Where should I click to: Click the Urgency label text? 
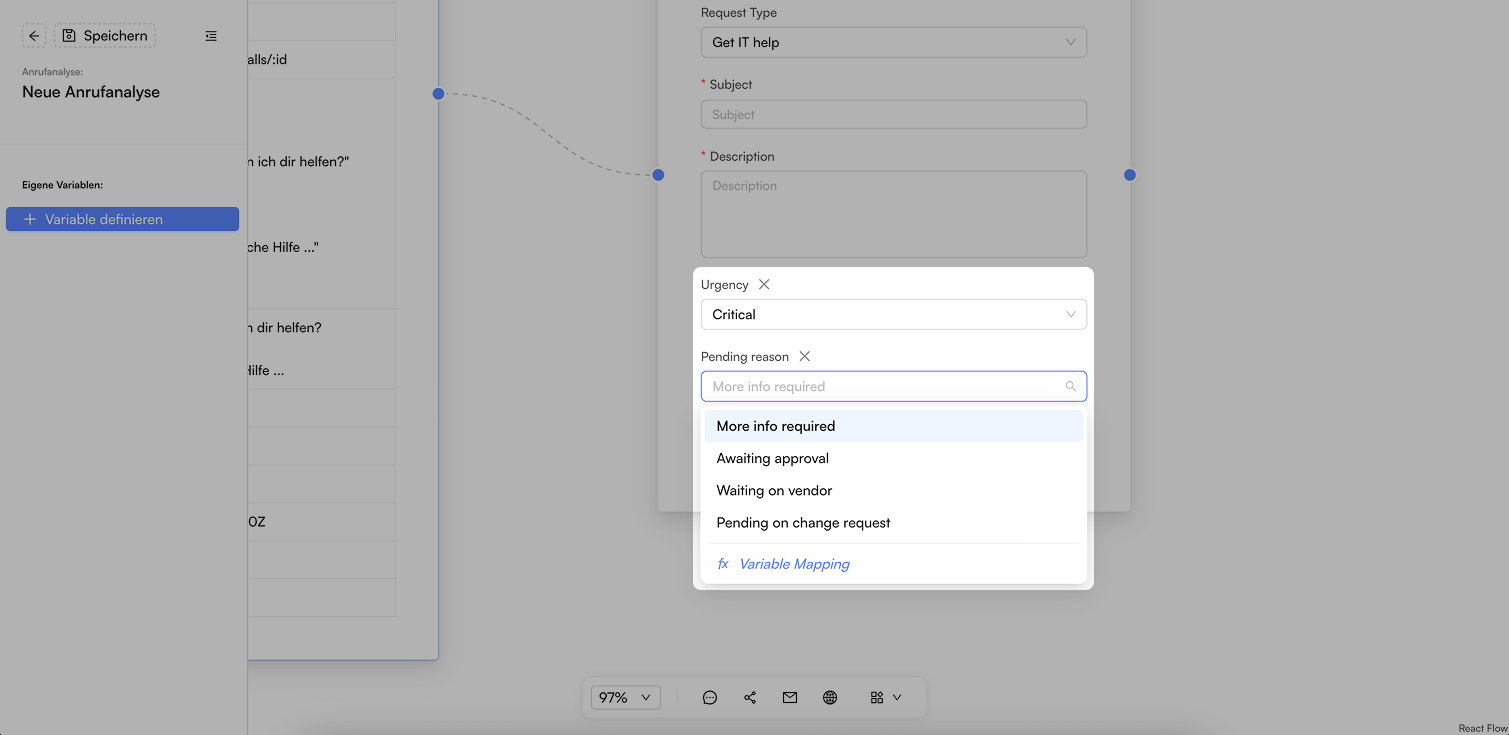pyautogui.click(x=725, y=285)
